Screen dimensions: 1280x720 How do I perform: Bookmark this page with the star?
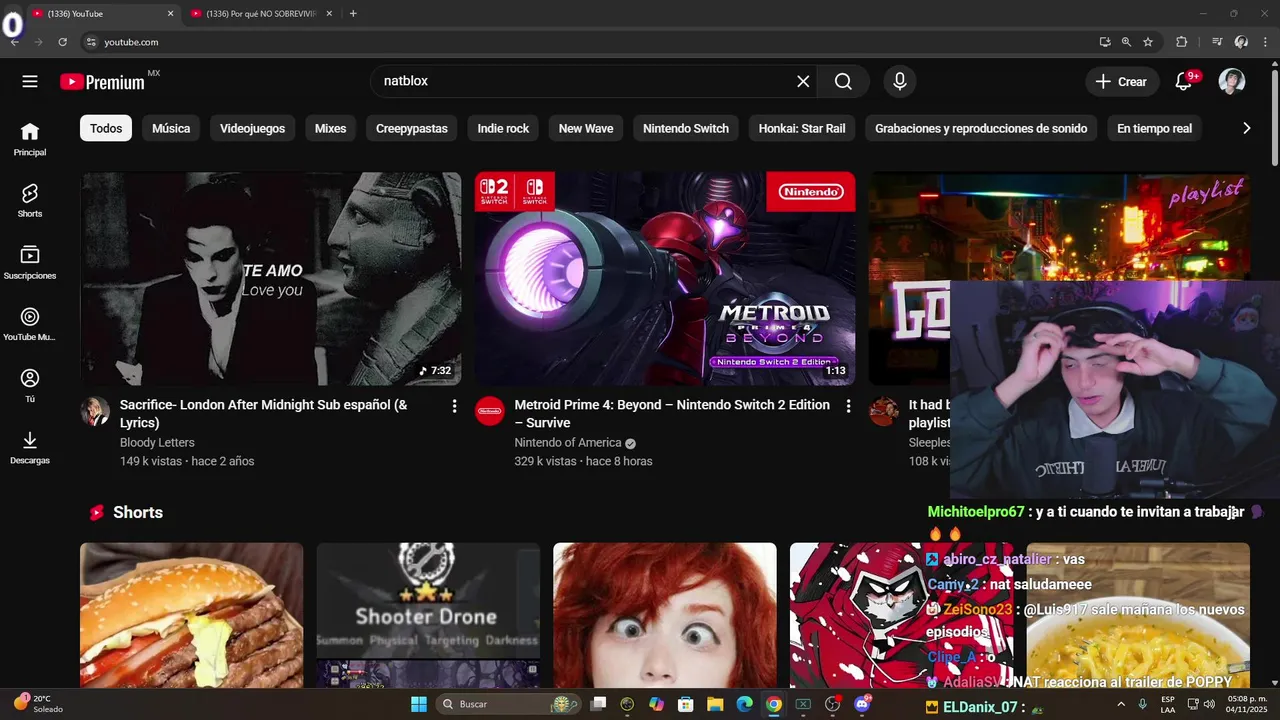click(1148, 42)
